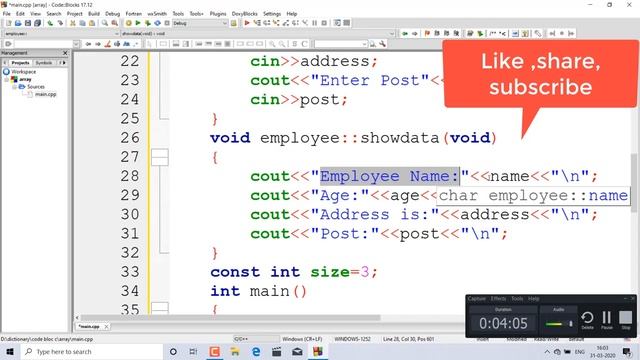Select main.cpp in the project tree
The image size is (640, 360).
(x=45, y=94)
